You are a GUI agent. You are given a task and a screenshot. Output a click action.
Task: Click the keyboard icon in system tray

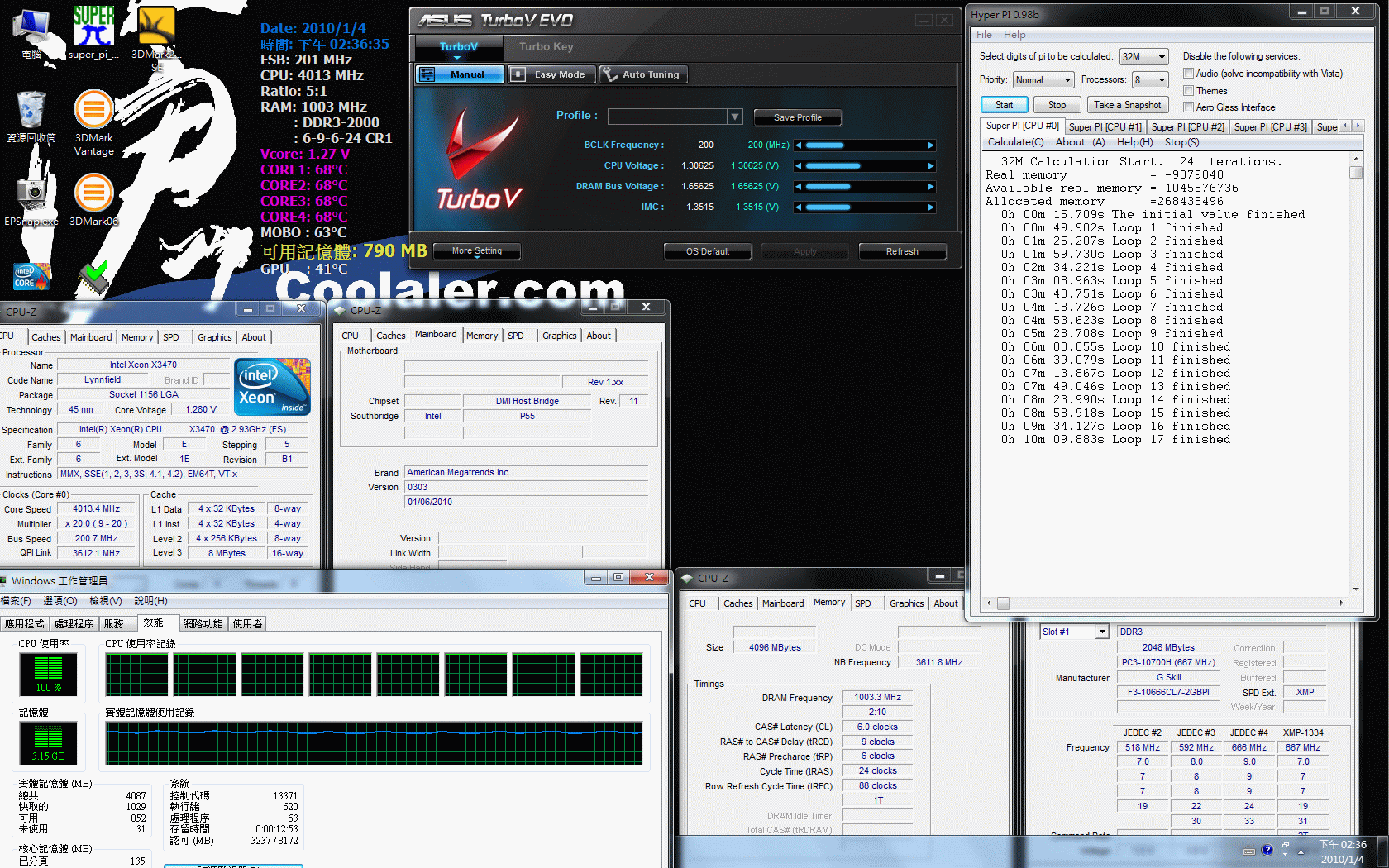1249,851
